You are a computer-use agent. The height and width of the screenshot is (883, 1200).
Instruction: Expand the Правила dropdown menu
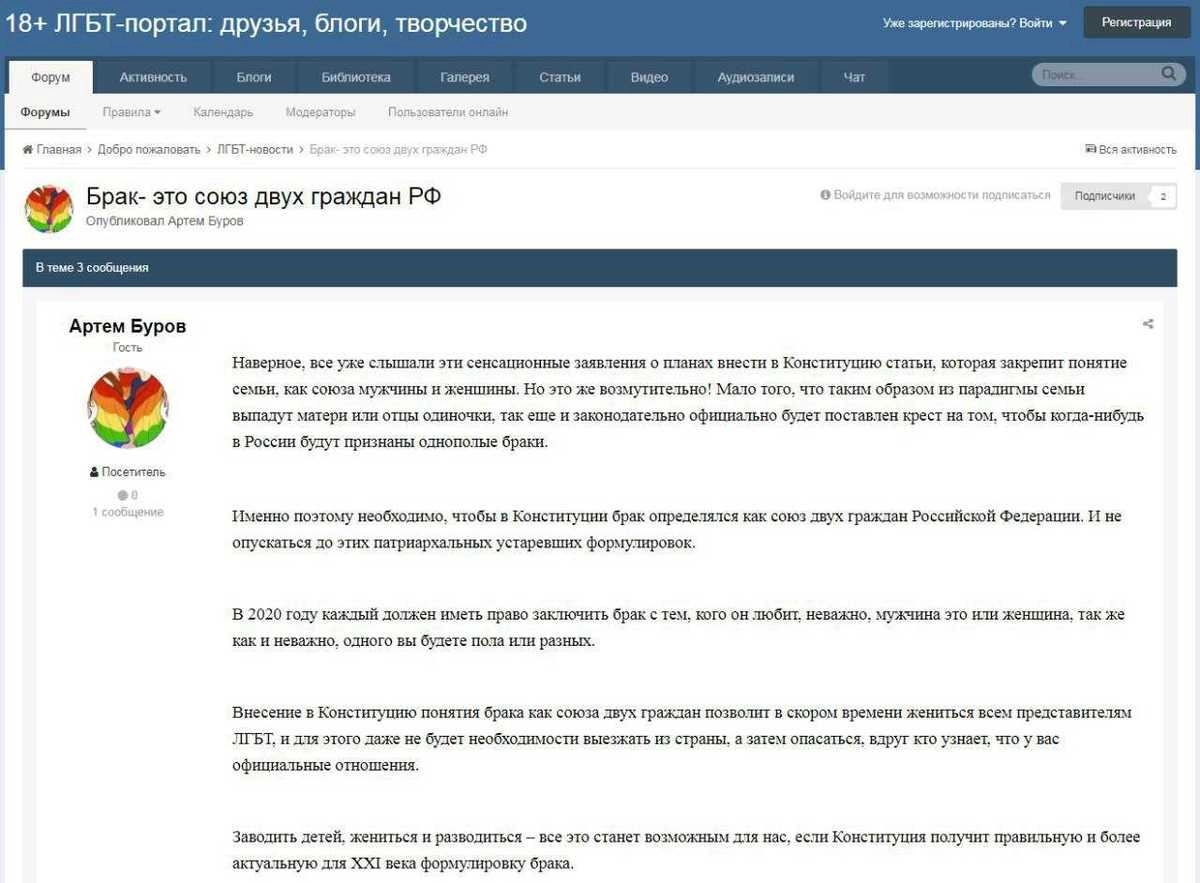point(131,113)
